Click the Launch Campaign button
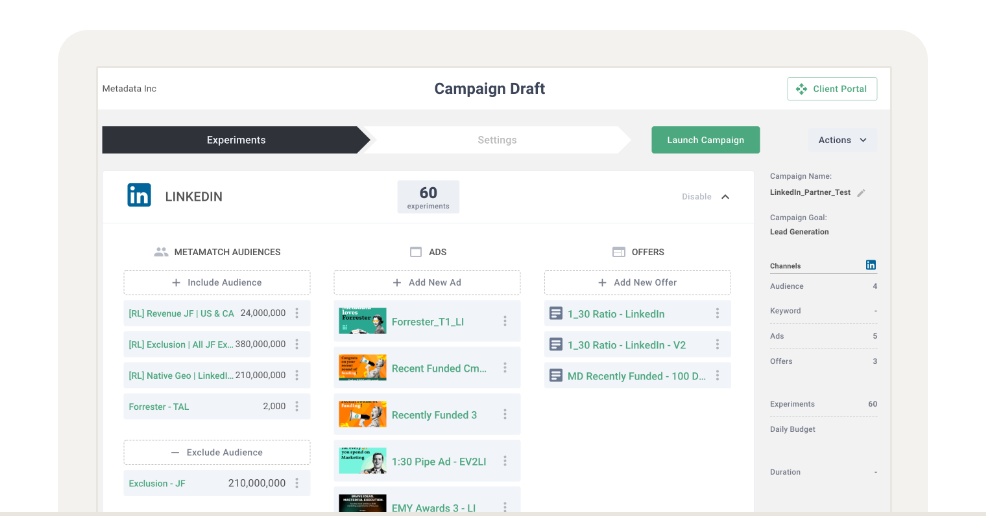 coord(706,140)
